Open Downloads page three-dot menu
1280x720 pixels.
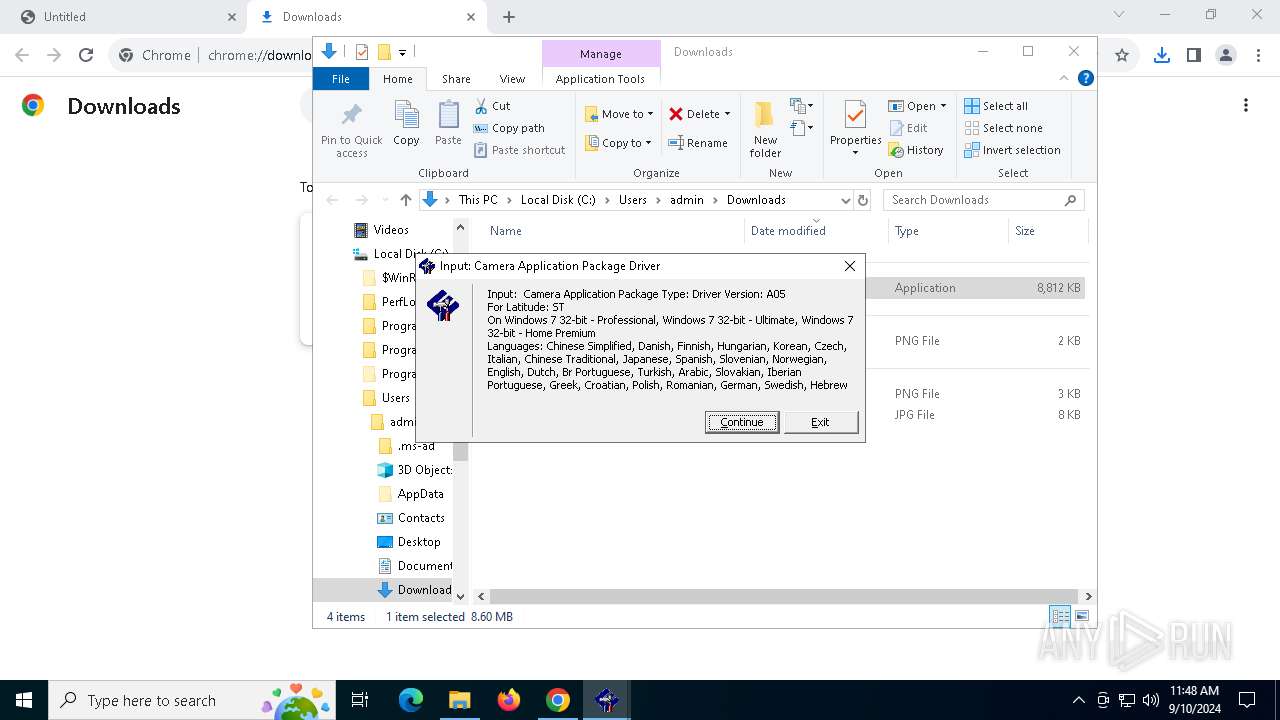click(x=1246, y=106)
